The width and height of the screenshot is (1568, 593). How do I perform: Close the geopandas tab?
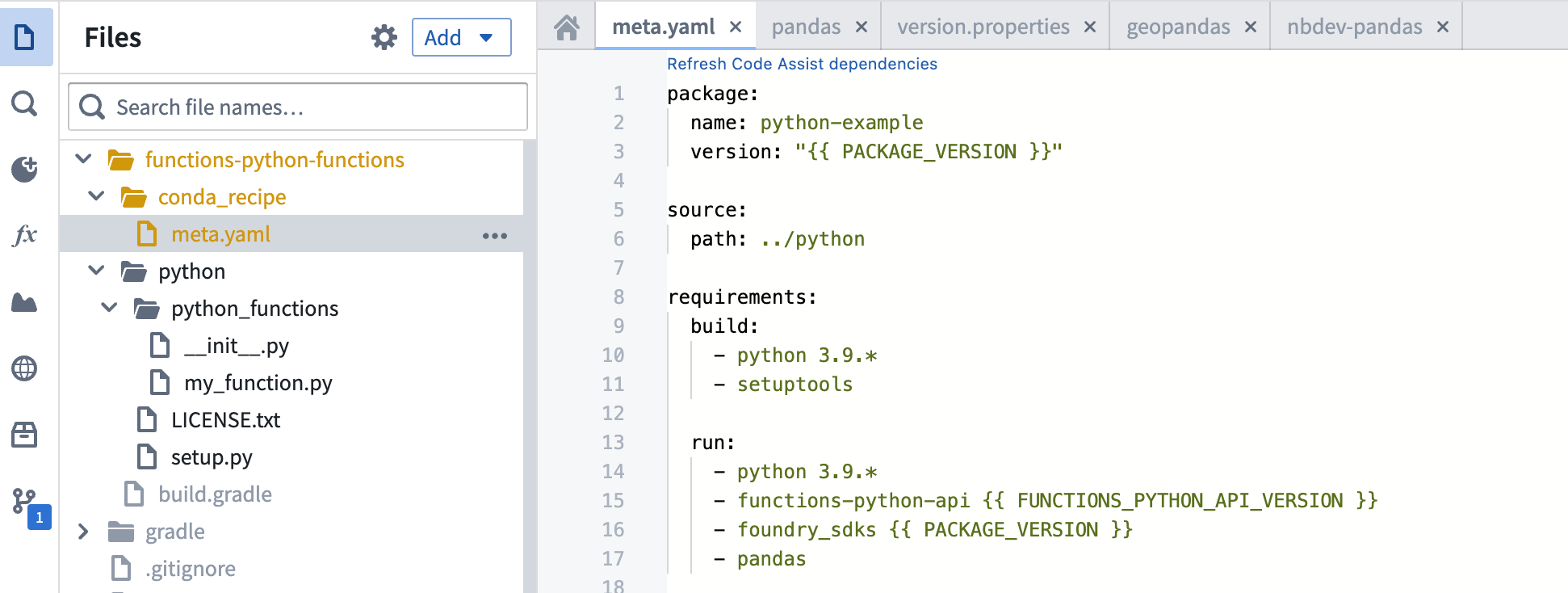(1251, 27)
